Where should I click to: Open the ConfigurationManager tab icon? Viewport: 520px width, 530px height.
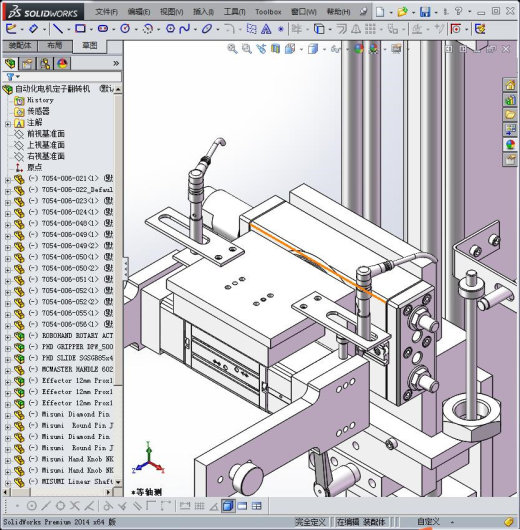coord(45,63)
